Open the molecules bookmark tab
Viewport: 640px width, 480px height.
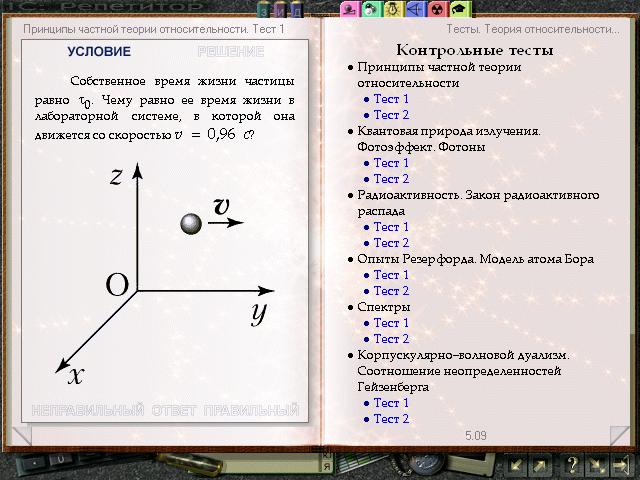click(371, 9)
